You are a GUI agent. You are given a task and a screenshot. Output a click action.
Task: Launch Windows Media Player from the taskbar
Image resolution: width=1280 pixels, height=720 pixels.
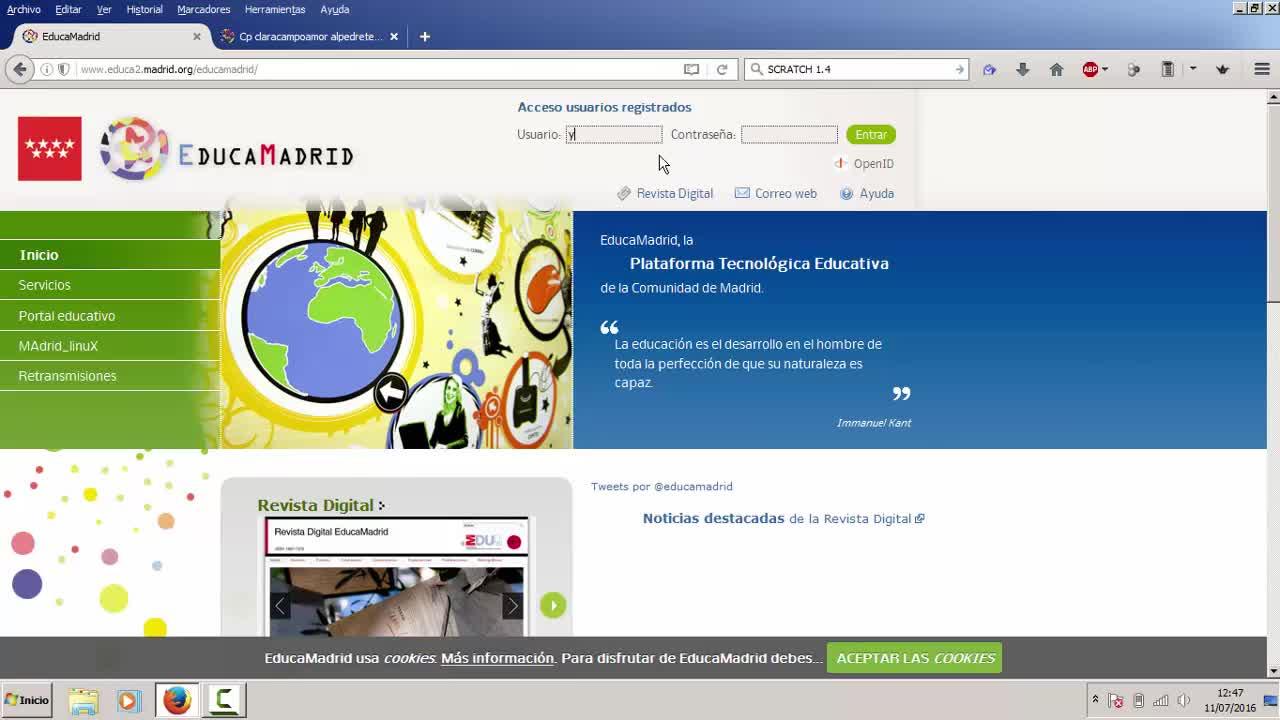coord(128,700)
